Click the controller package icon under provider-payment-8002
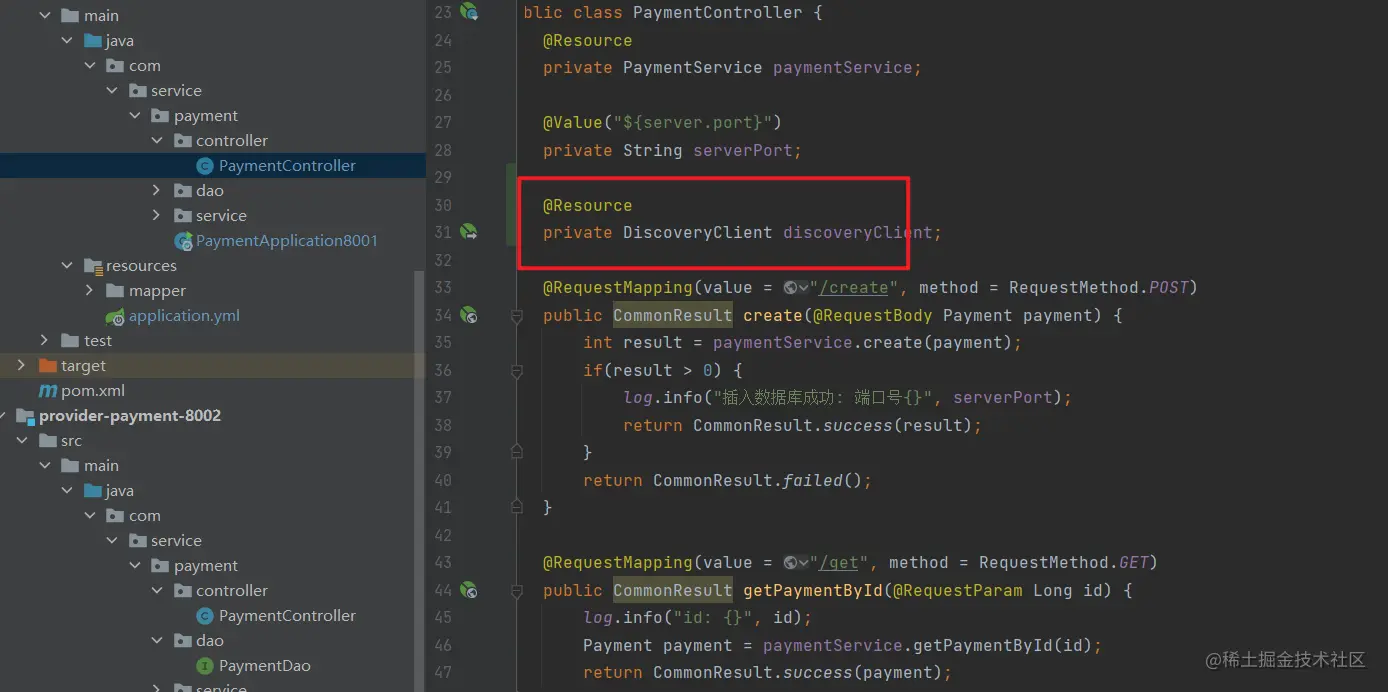The width and height of the screenshot is (1388, 692). tap(183, 591)
